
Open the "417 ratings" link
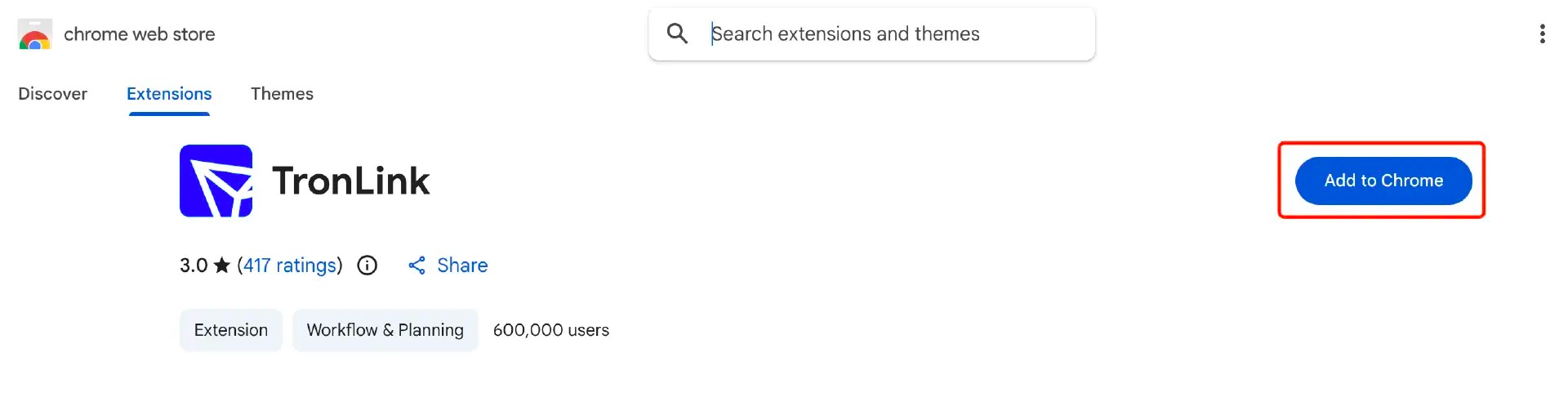pos(290,266)
